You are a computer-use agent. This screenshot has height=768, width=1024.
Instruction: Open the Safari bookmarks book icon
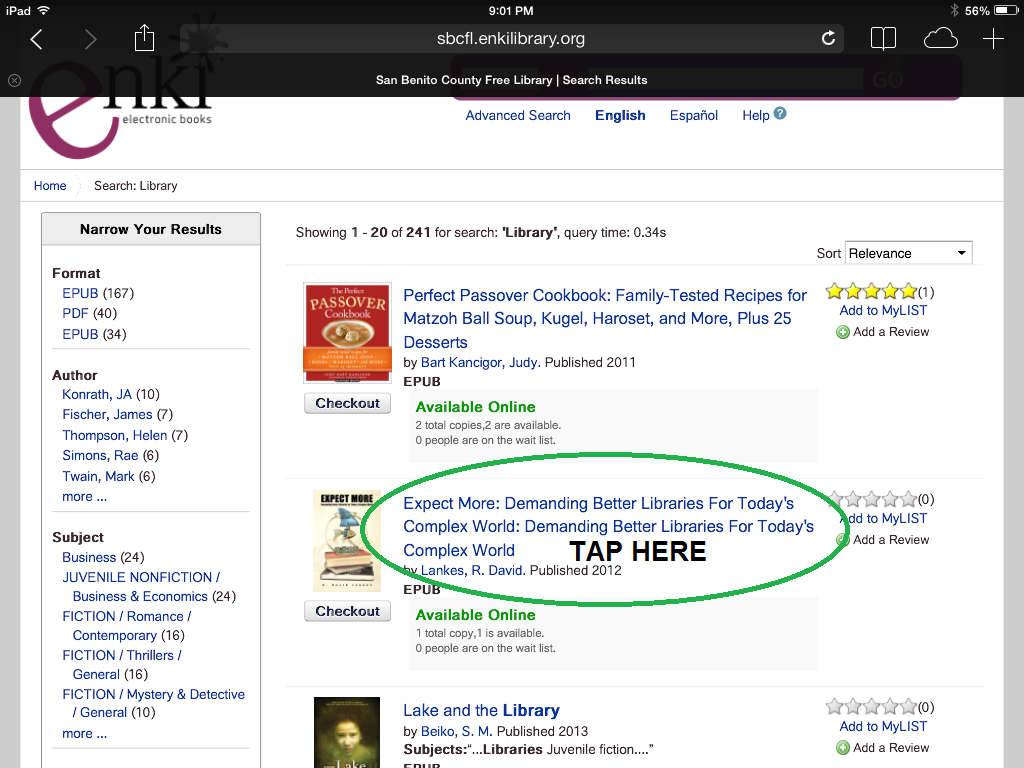[x=883, y=39]
